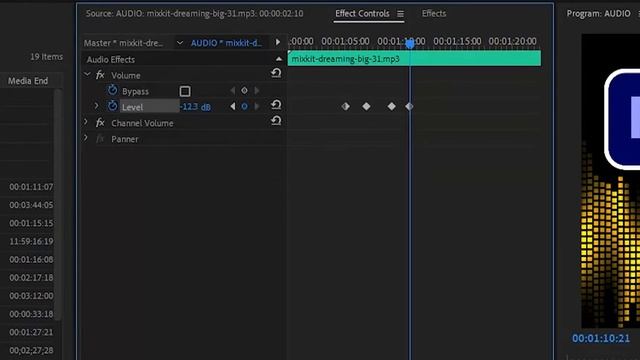Viewport: 640px width, 360px height.
Task: Expand the Channel Volume effect
Action: [86, 122]
